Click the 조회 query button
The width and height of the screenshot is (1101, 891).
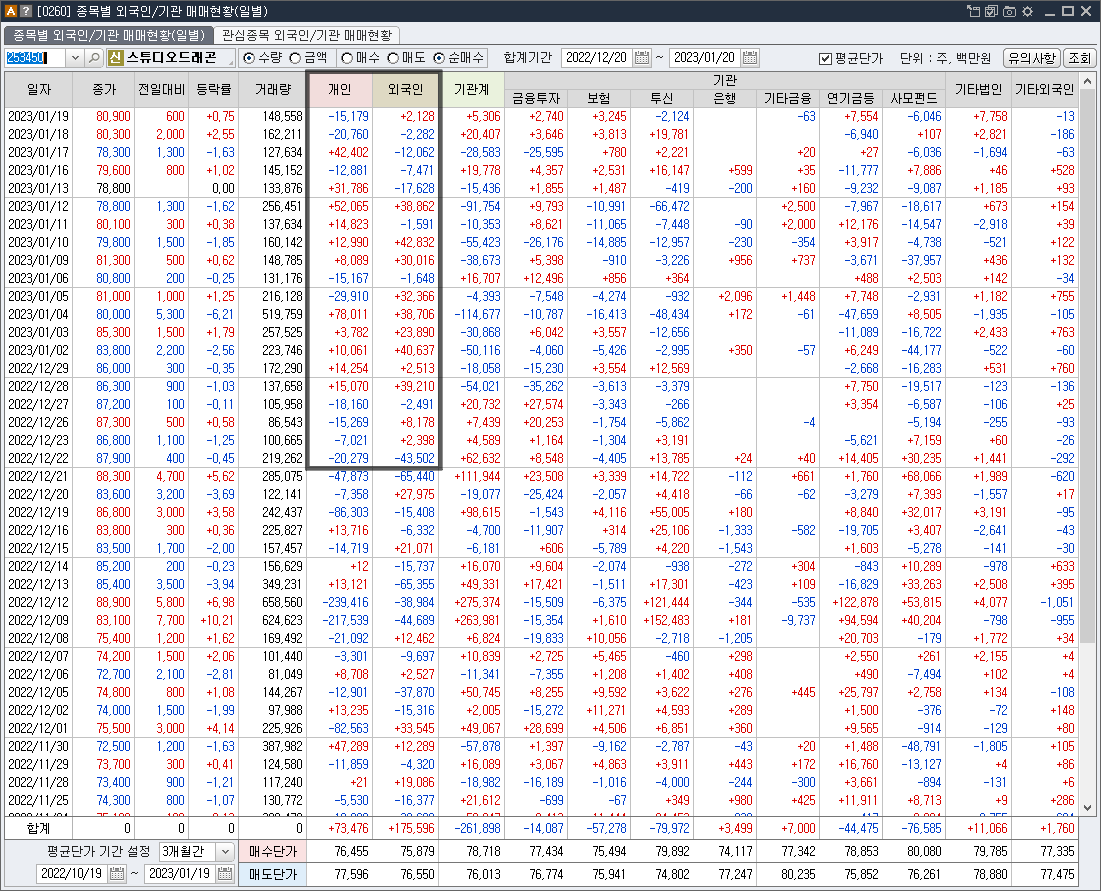pyautogui.click(x=1079, y=58)
